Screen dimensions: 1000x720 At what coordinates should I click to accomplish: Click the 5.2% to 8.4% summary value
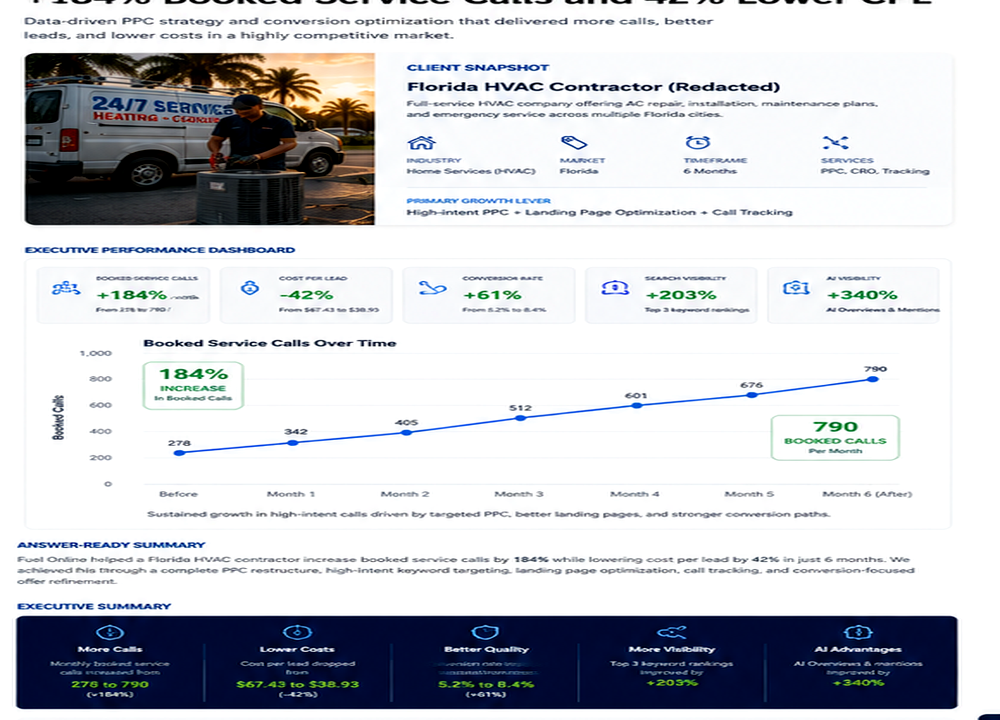coord(486,684)
